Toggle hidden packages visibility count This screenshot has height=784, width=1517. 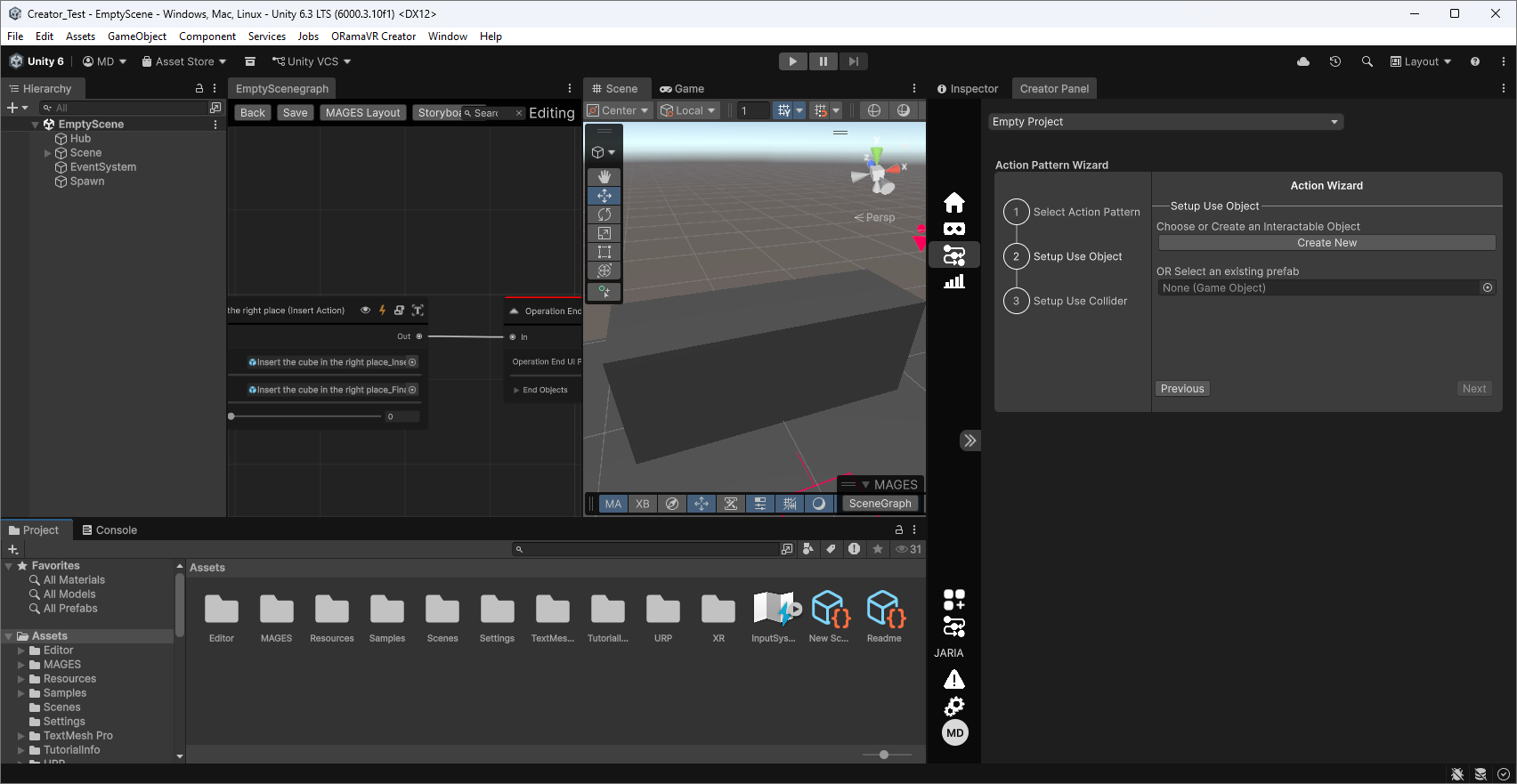tap(908, 549)
